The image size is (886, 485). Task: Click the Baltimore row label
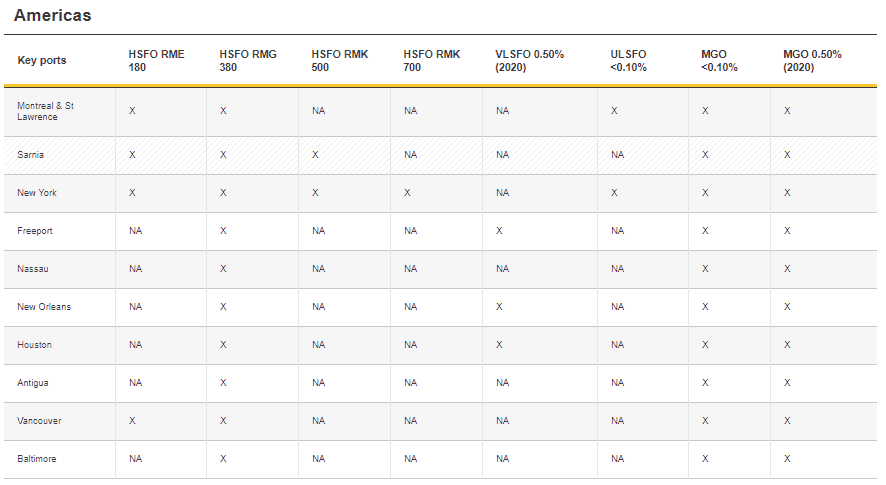(36, 458)
